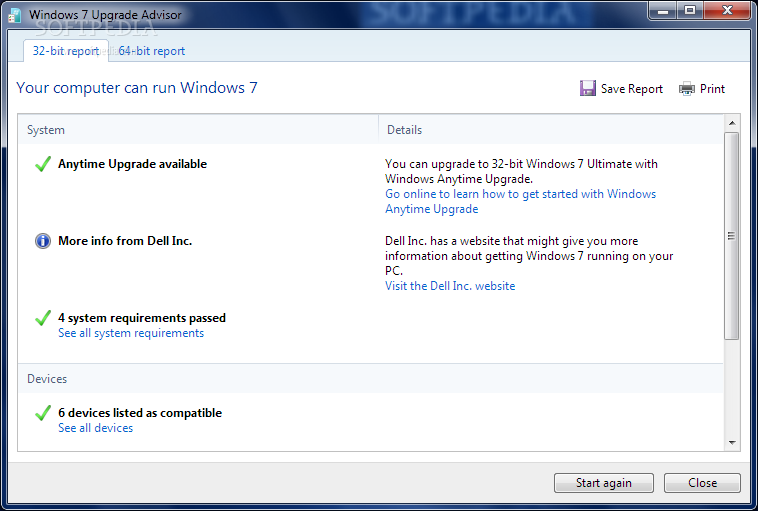The width and height of the screenshot is (758, 511).
Task: Click the green checkmark next to Anytime Upgrade available
Action: (x=43, y=164)
